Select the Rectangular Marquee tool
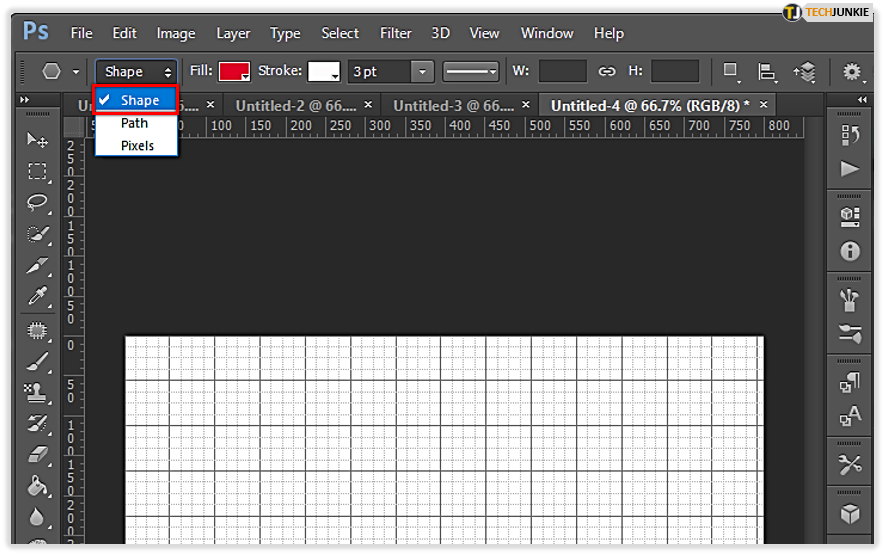This screenshot has width=885, height=555. 37,171
